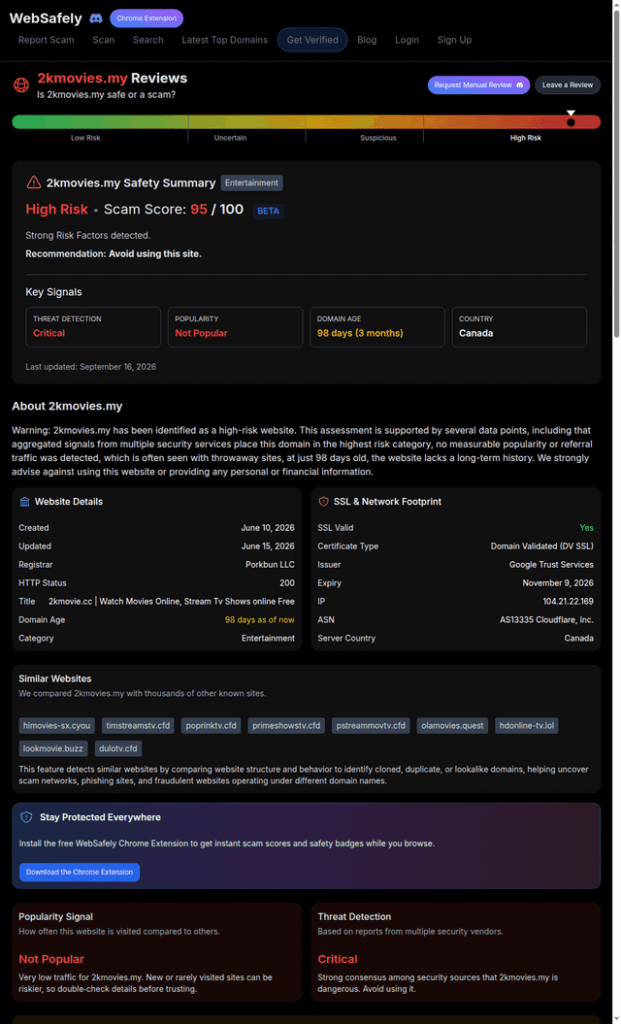Click Leave a Review button

pyautogui.click(x=567, y=85)
